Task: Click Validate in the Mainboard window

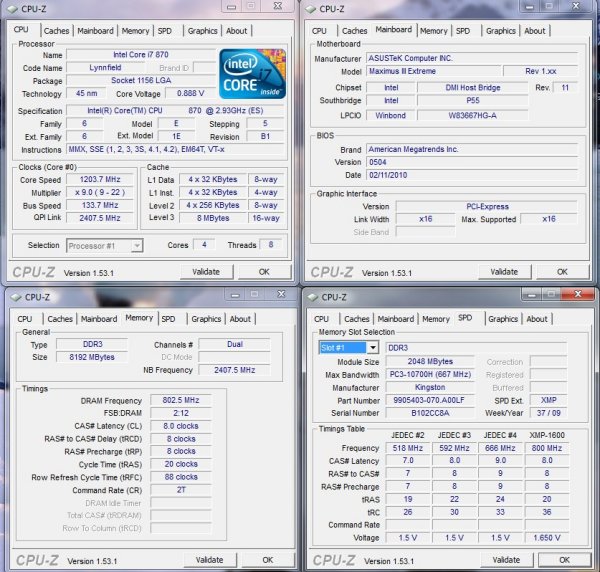Action: pos(504,272)
